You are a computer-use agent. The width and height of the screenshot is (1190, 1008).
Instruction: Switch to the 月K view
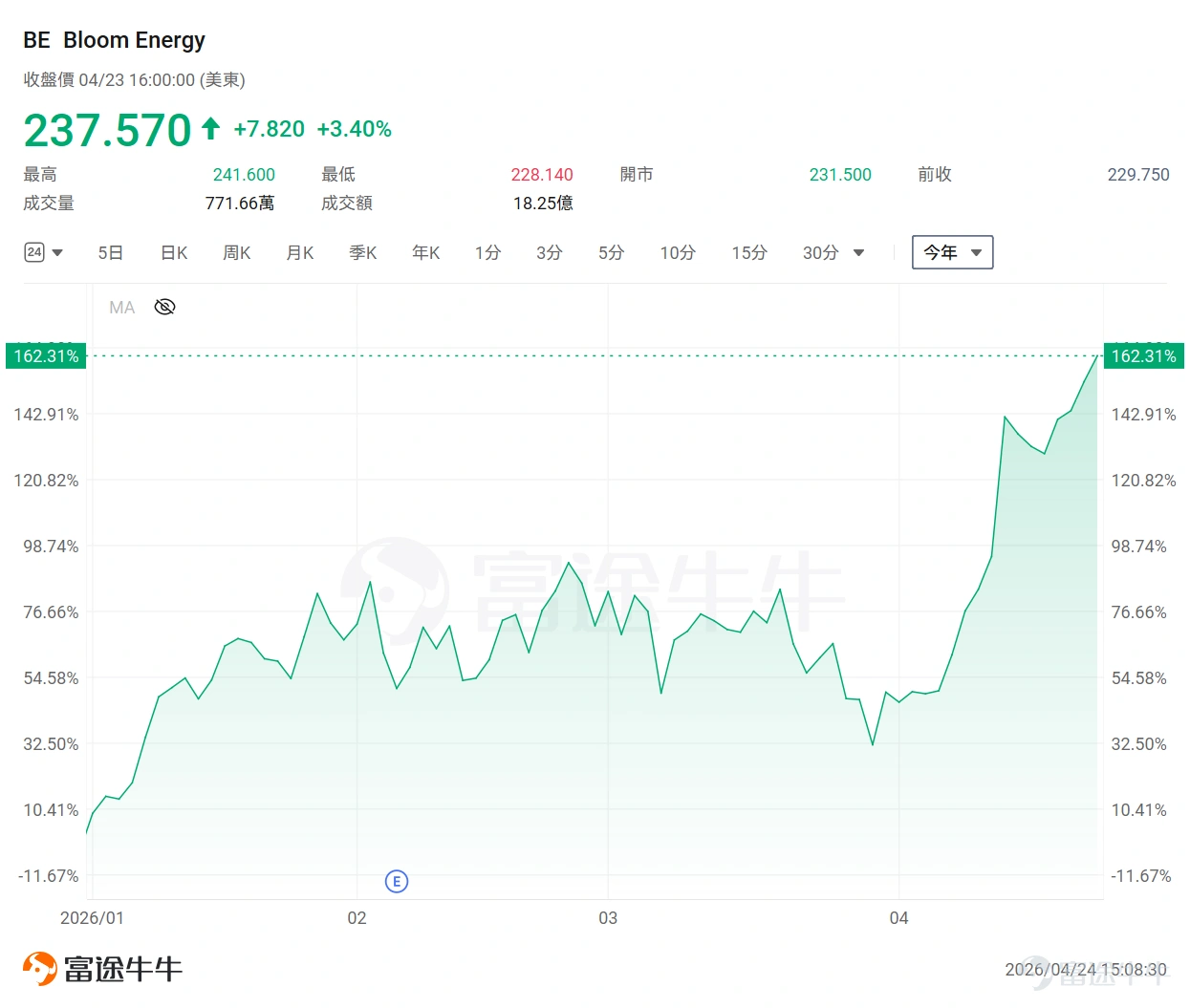tap(300, 252)
